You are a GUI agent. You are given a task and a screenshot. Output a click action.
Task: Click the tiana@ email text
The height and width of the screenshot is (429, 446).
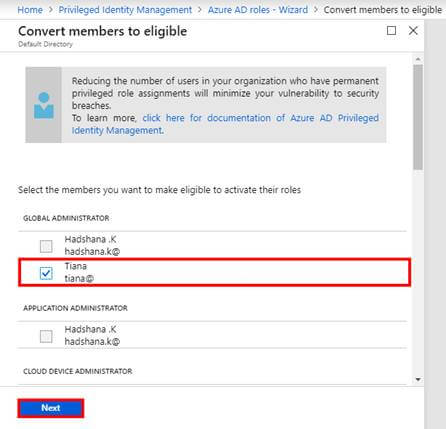pos(79,278)
